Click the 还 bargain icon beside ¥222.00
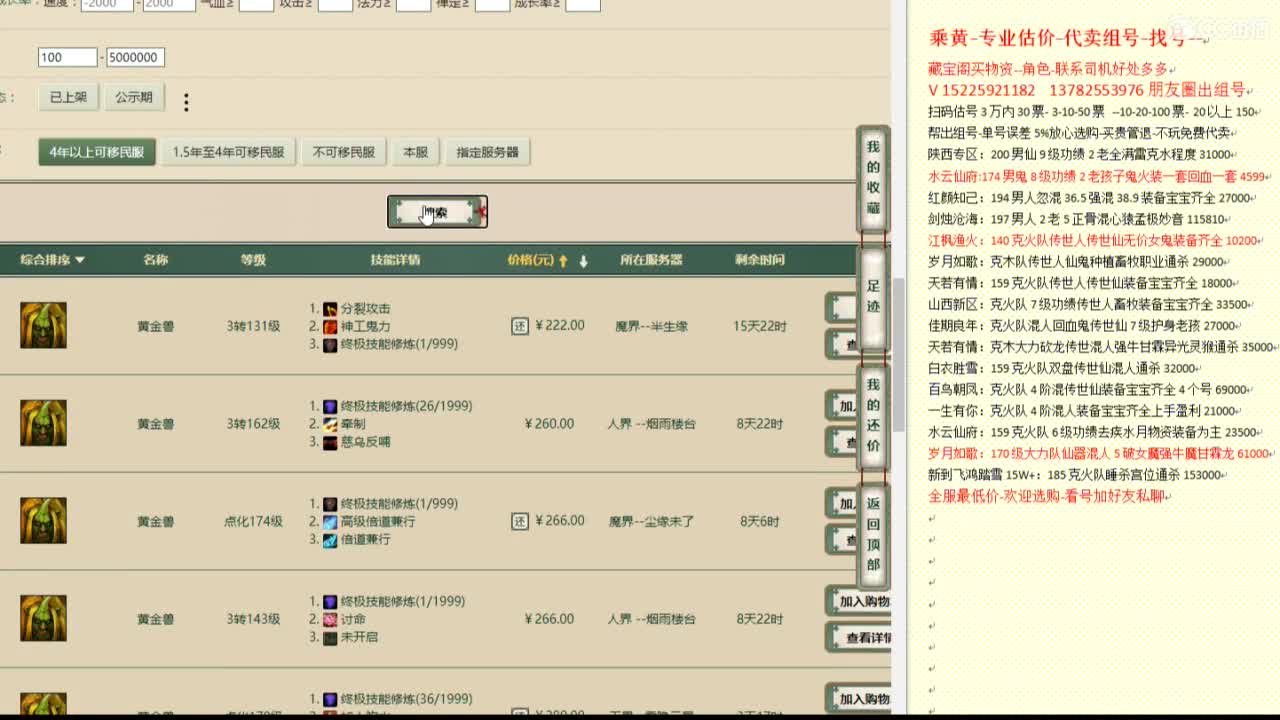The height and width of the screenshot is (720, 1280). [x=520, y=326]
